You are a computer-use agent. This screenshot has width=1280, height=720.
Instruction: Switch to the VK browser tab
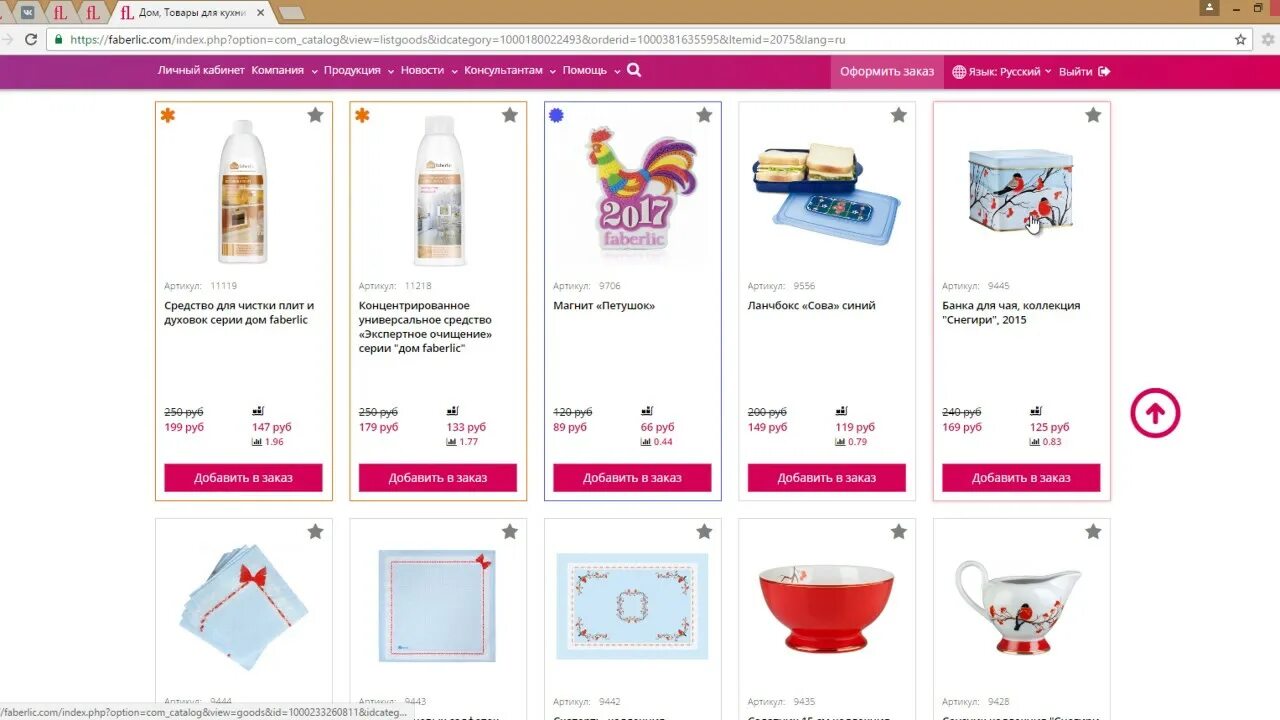pyautogui.click(x=28, y=12)
